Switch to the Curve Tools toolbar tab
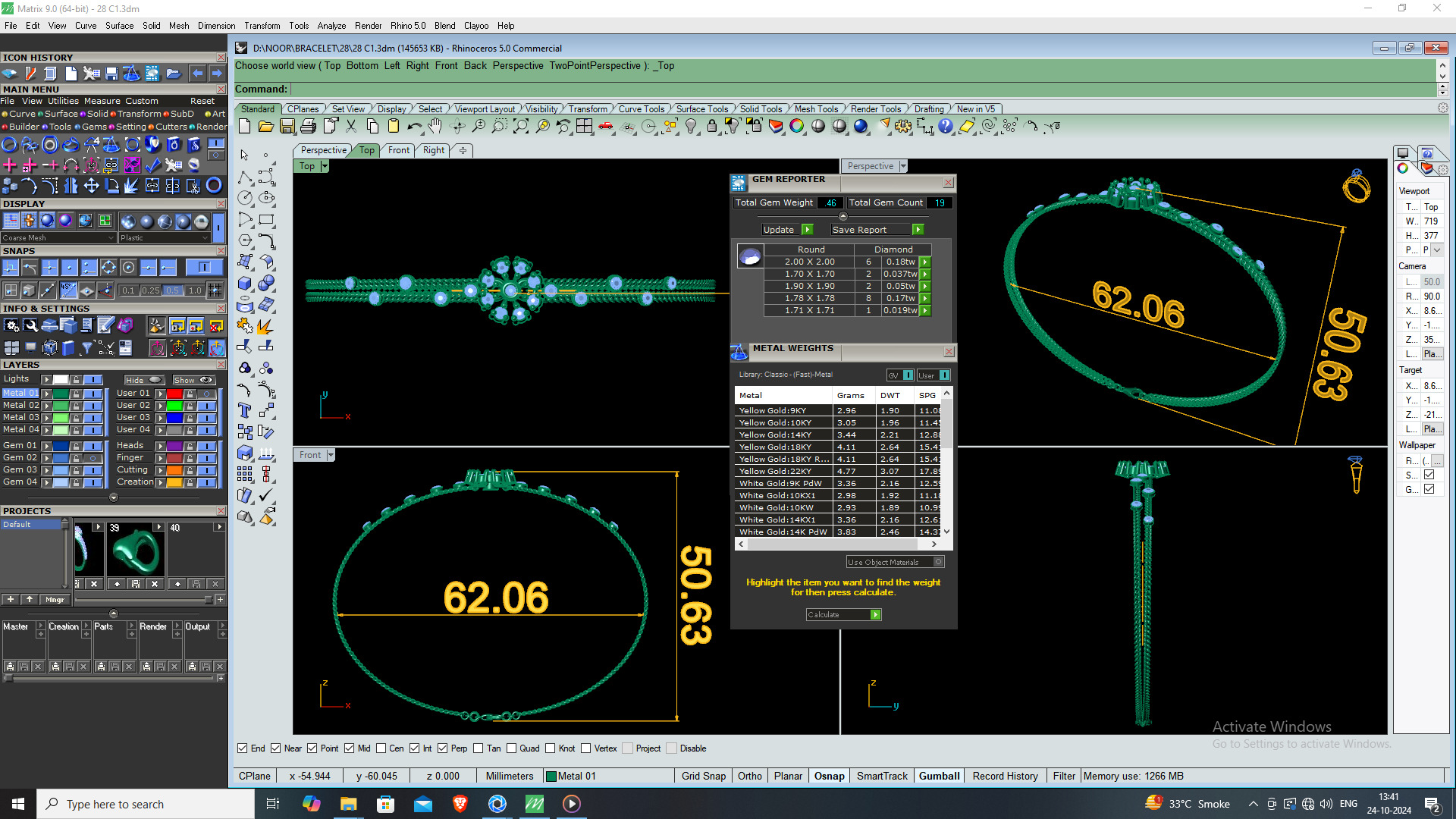 point(641,109)
